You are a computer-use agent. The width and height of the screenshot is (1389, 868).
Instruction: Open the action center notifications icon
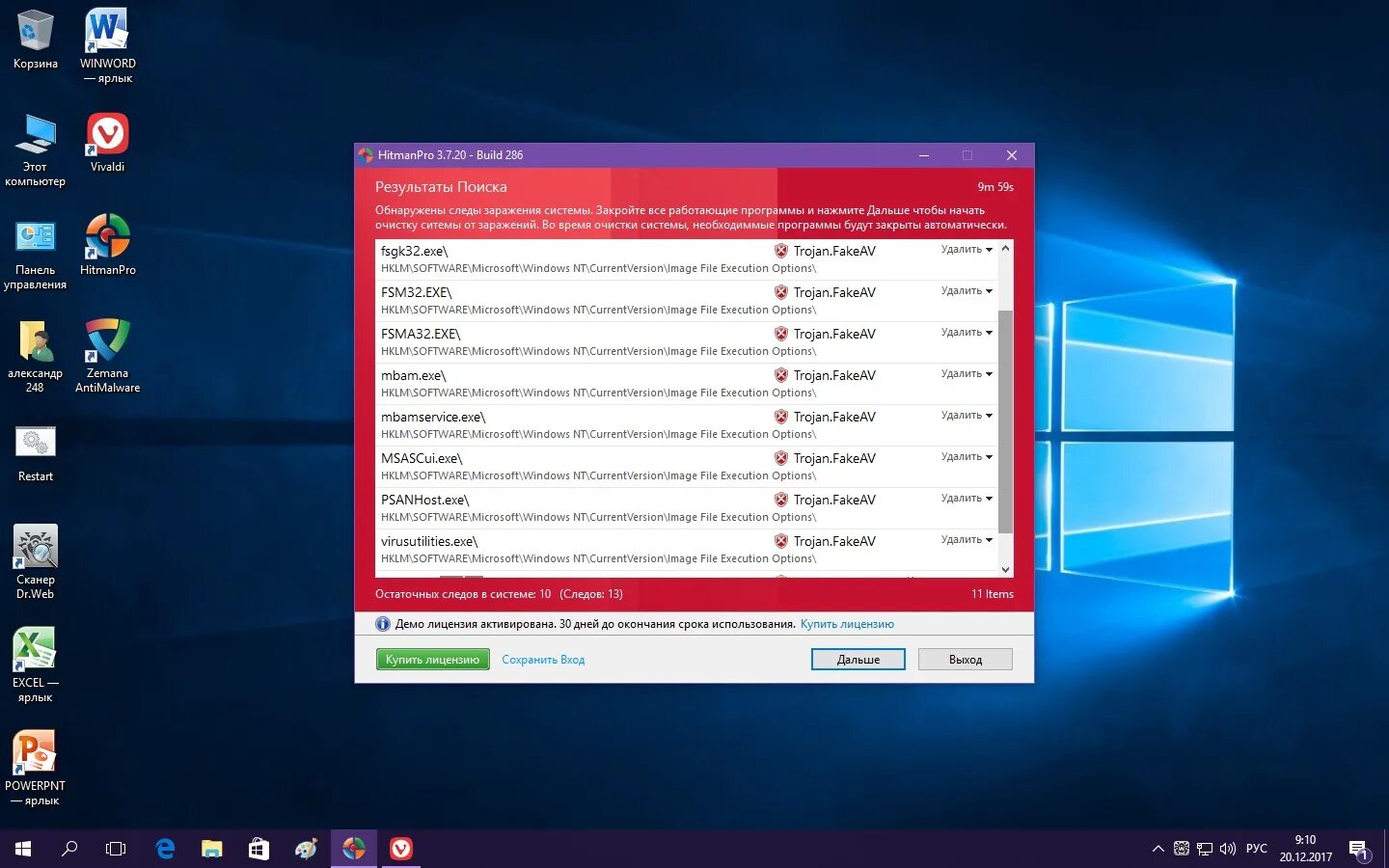coord(1359,850)
